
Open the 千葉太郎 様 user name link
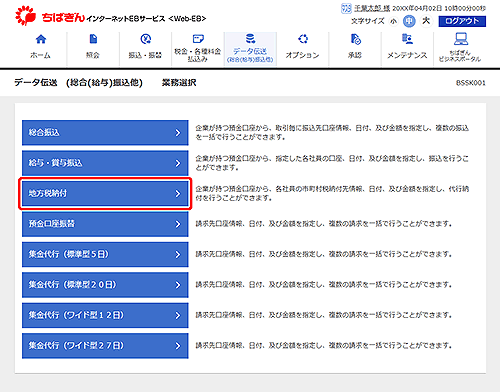[x=372, y=8]
